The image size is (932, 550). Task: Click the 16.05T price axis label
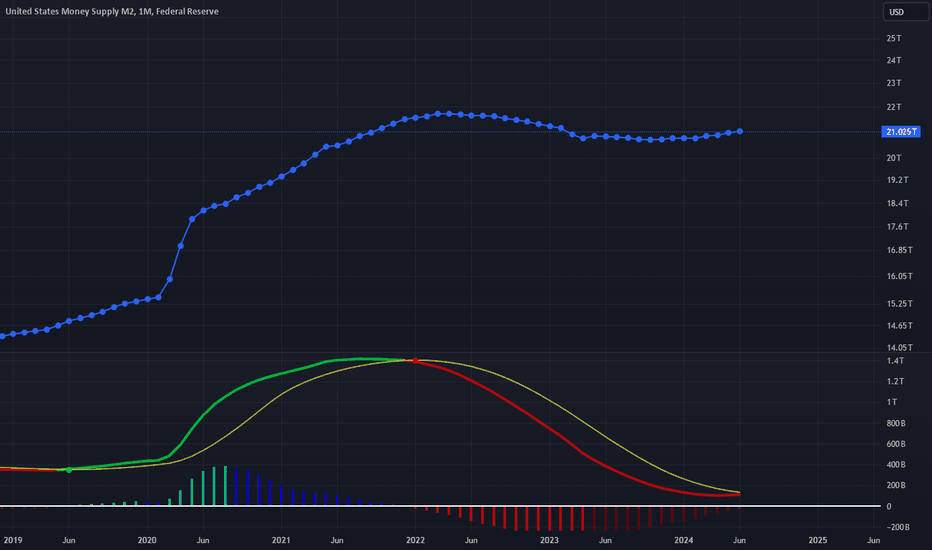pos(900,276)
